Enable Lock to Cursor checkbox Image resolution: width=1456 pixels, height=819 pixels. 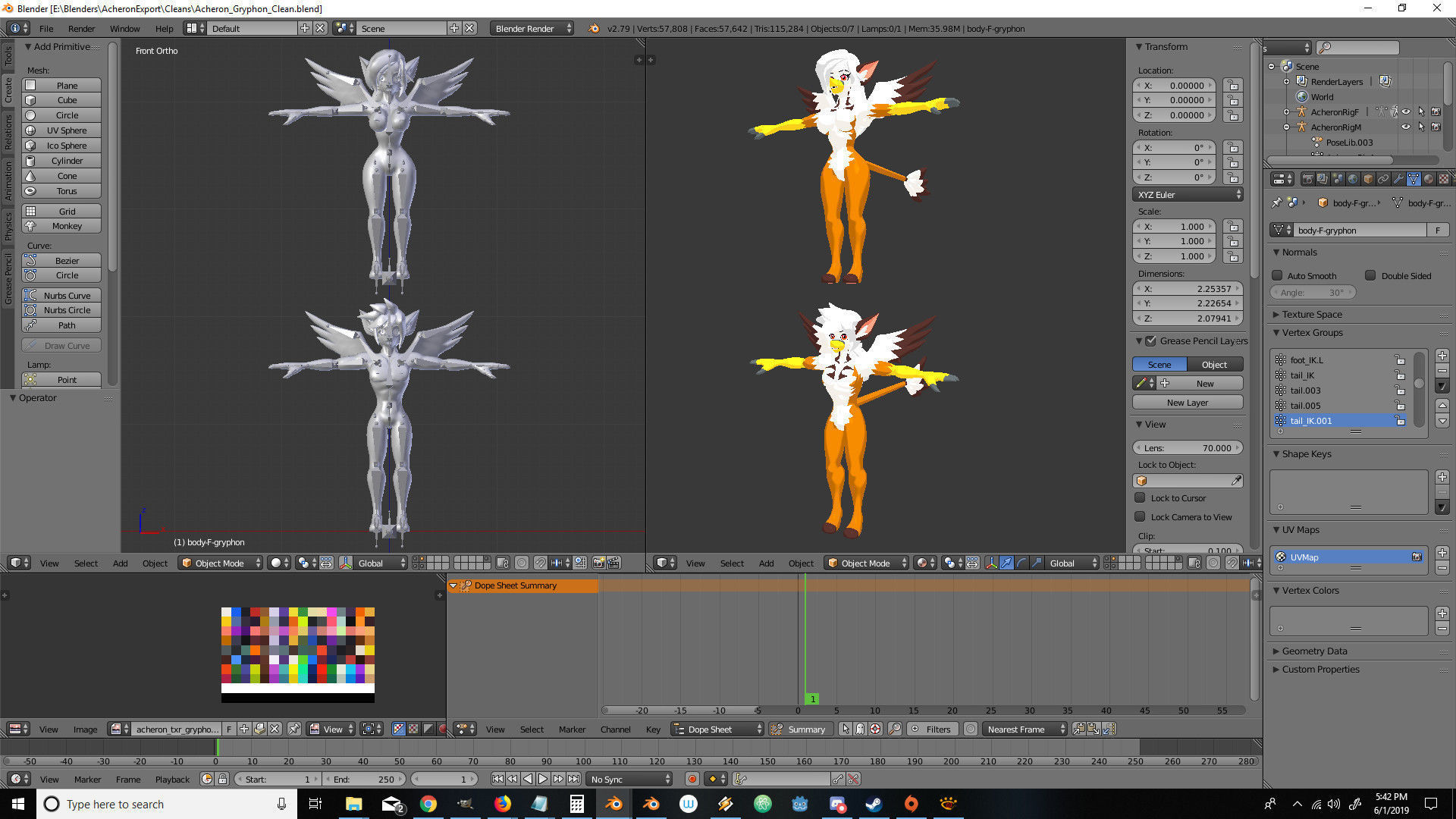[1140, 497]
